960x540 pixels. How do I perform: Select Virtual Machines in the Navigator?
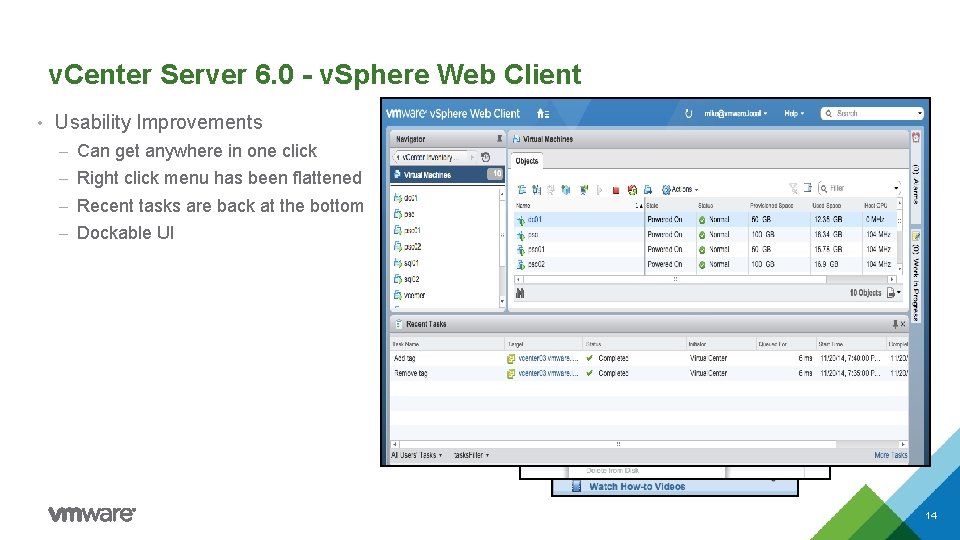coord(447,174)
